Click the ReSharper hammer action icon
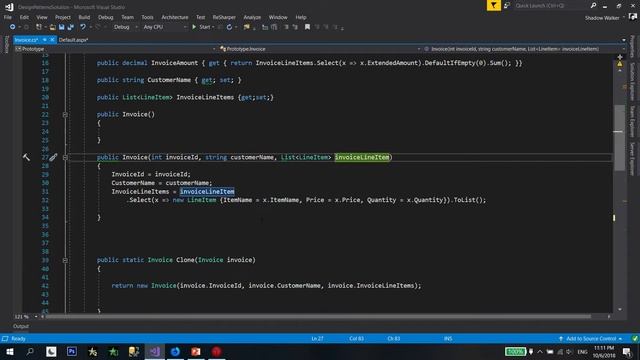The width and height of the screenshot is (640, 360). pyautogui.click(x=26, y=157)
